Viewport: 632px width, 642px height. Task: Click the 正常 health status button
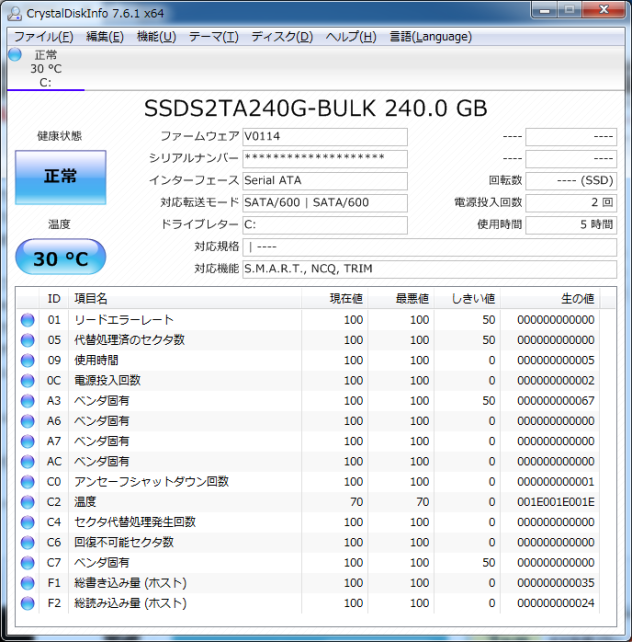[61, 177]
